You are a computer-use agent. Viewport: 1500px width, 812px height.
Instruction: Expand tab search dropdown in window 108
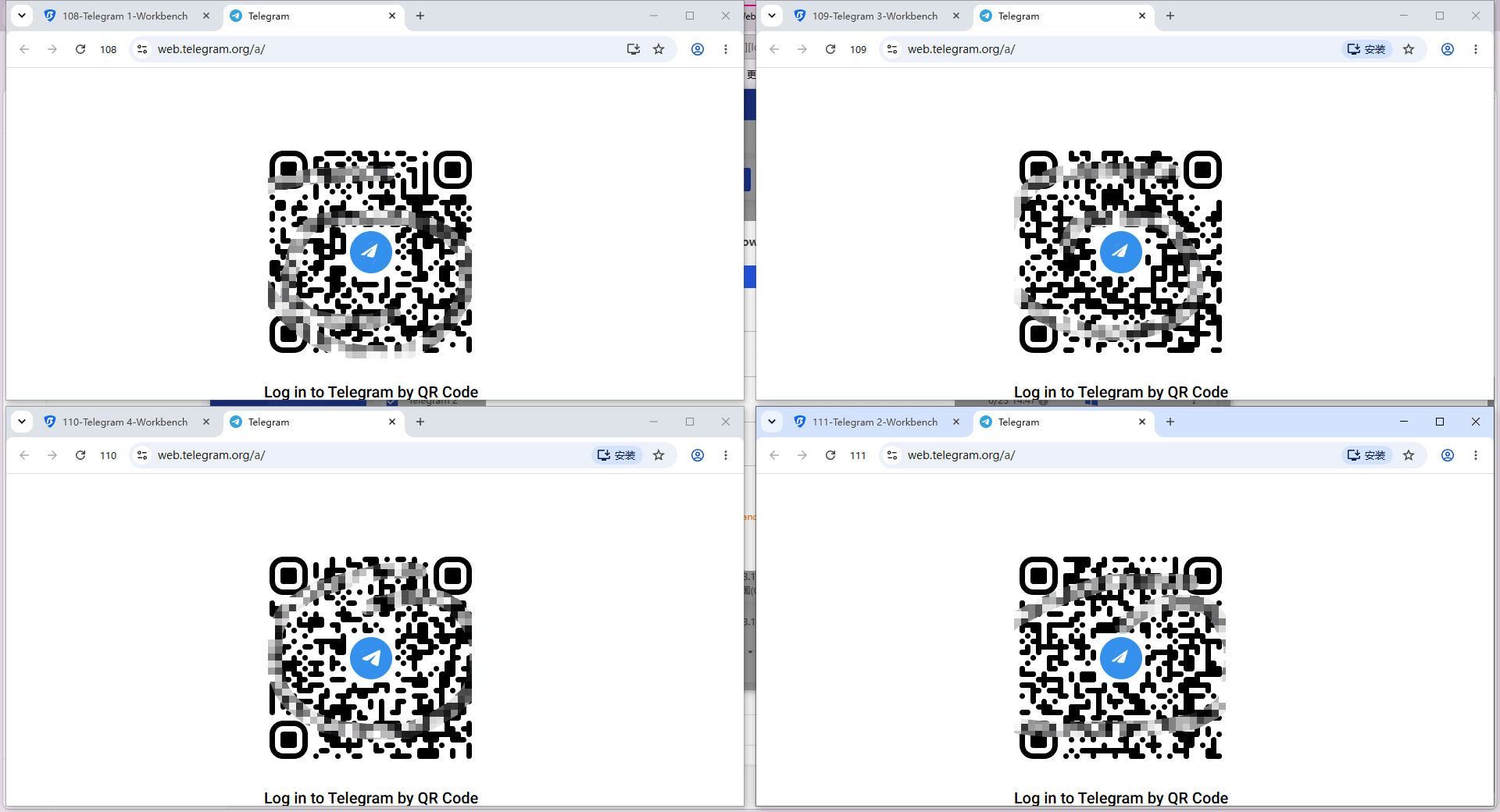[22, 16]
